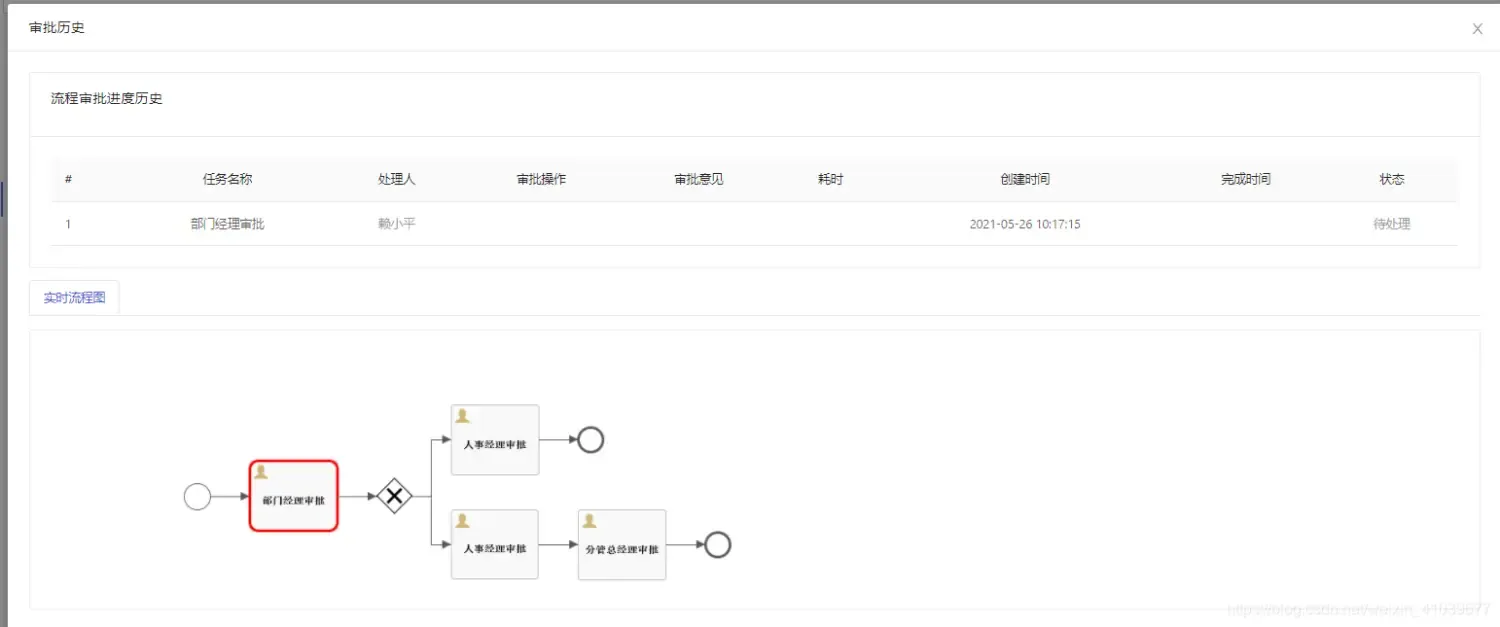1500x627 pixels.
Task: Click handler name 赖小平 in the table
Action: point(396,224)
